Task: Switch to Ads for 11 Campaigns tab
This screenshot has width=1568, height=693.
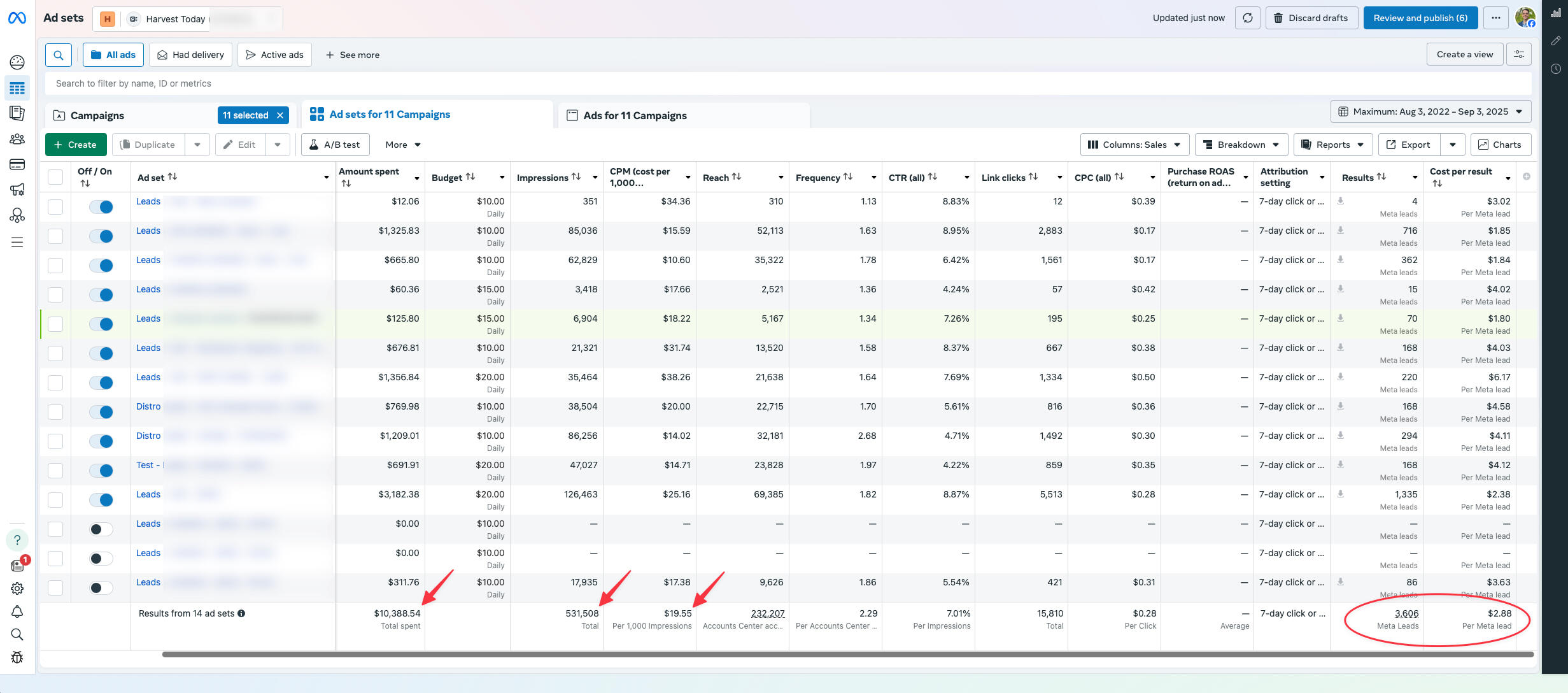Action: click(635, 115)
